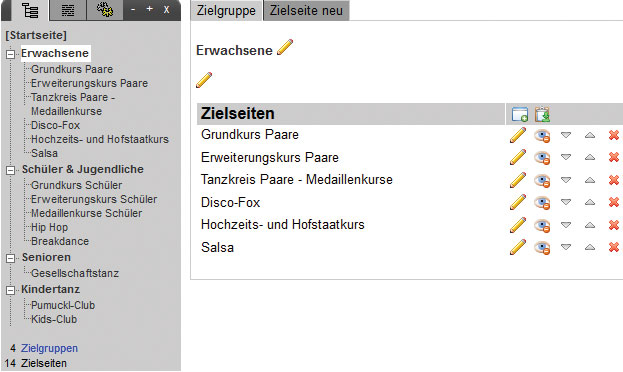Open Gesellschaftstanz in tree
This screenshot has width=623, height=372.
click(x=75, y=273)
